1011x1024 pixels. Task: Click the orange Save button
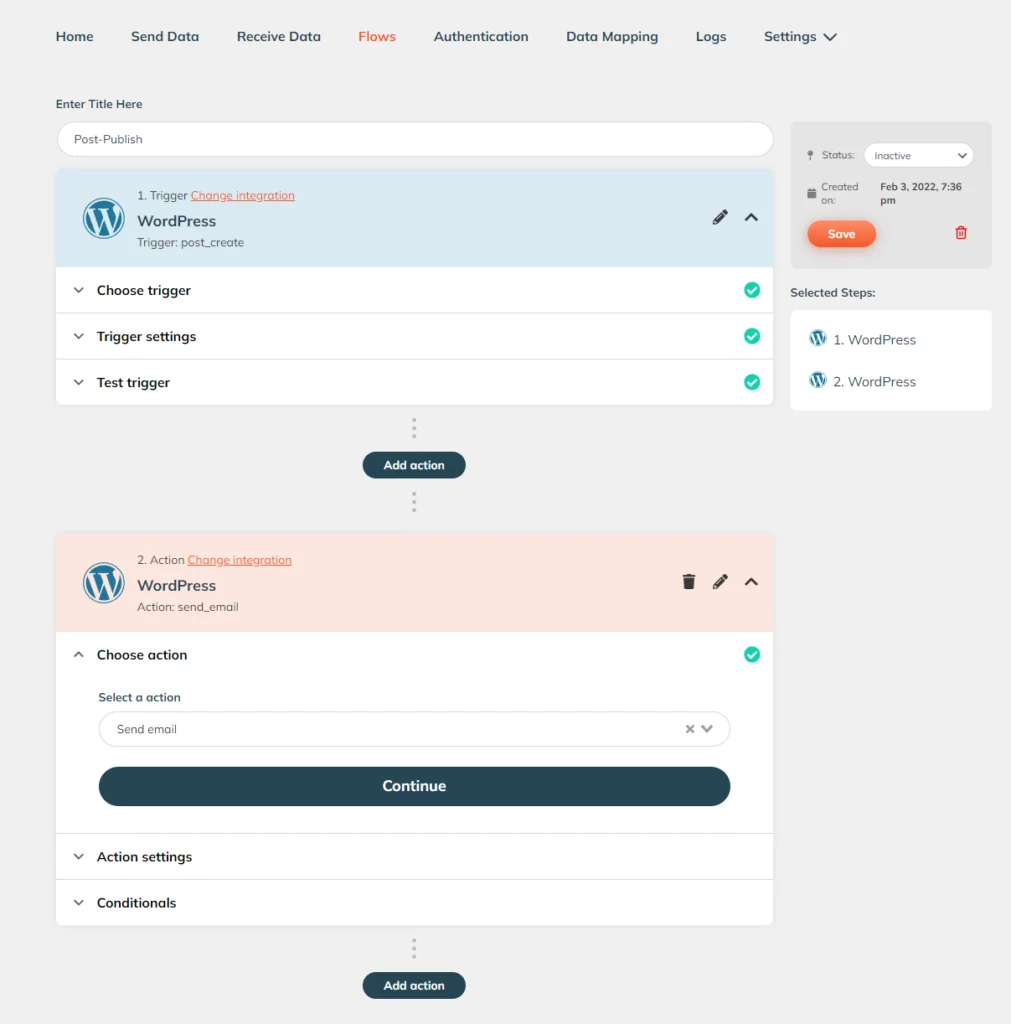[841, 234]
